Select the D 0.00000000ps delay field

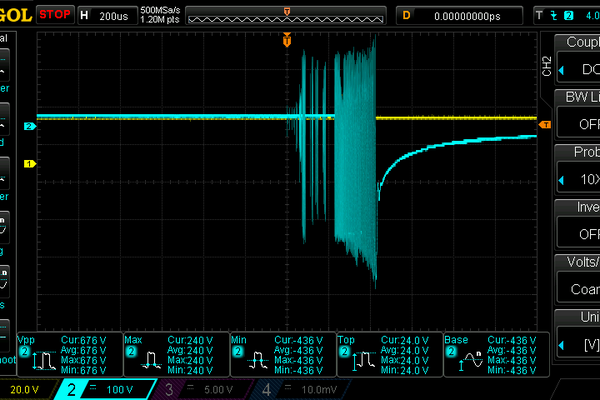tap(460, 16)
